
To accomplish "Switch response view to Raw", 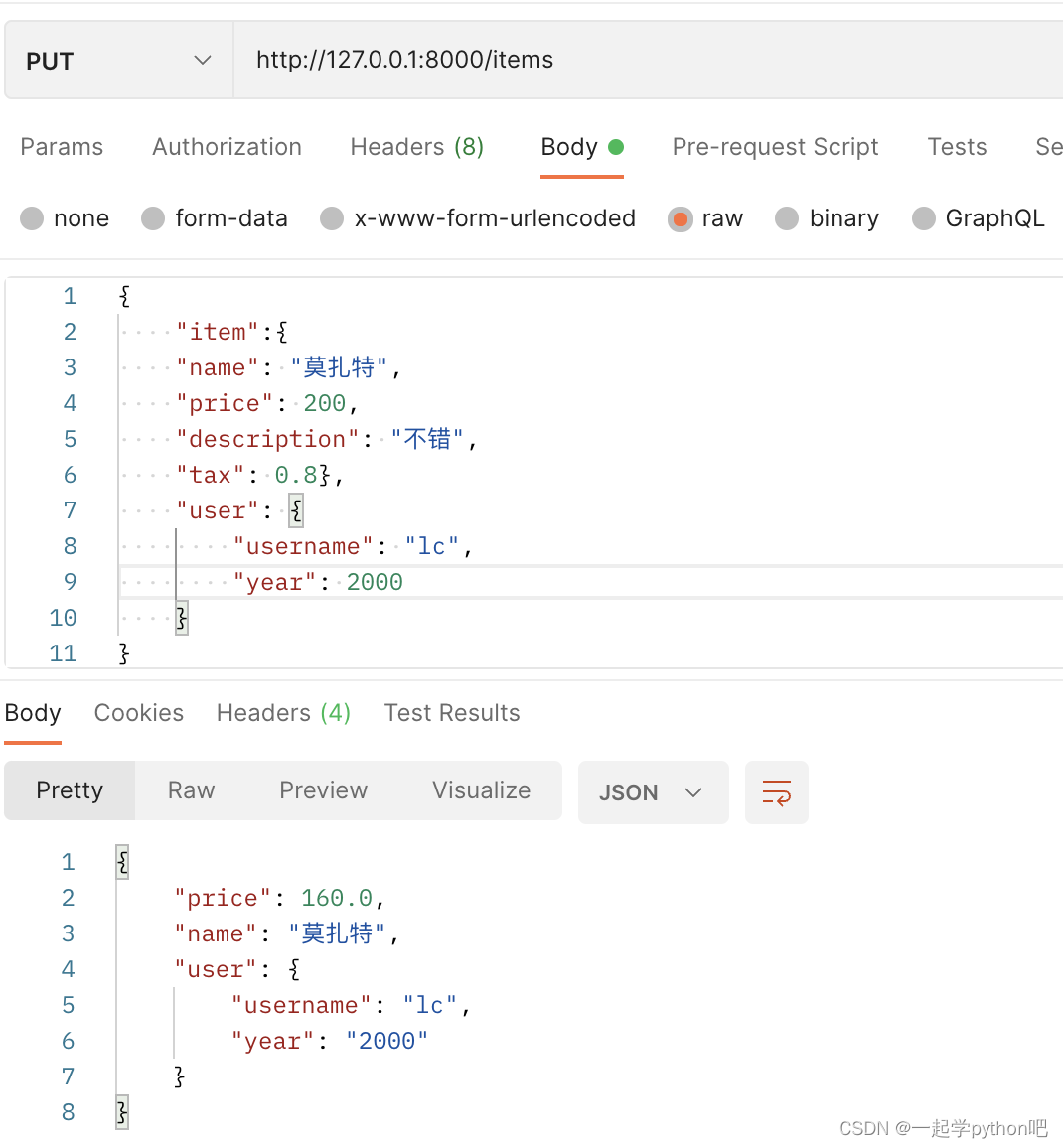I will (191, 790).
